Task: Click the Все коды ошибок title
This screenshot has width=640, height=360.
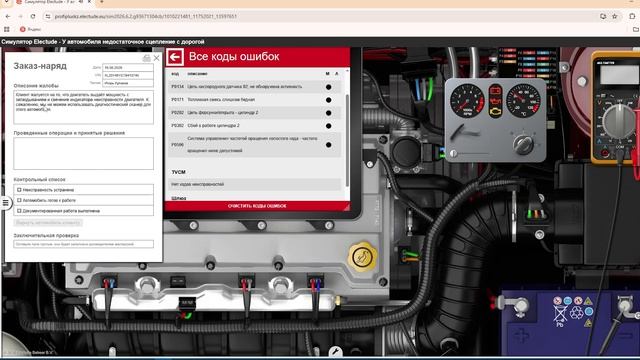Action: point(234,57)
